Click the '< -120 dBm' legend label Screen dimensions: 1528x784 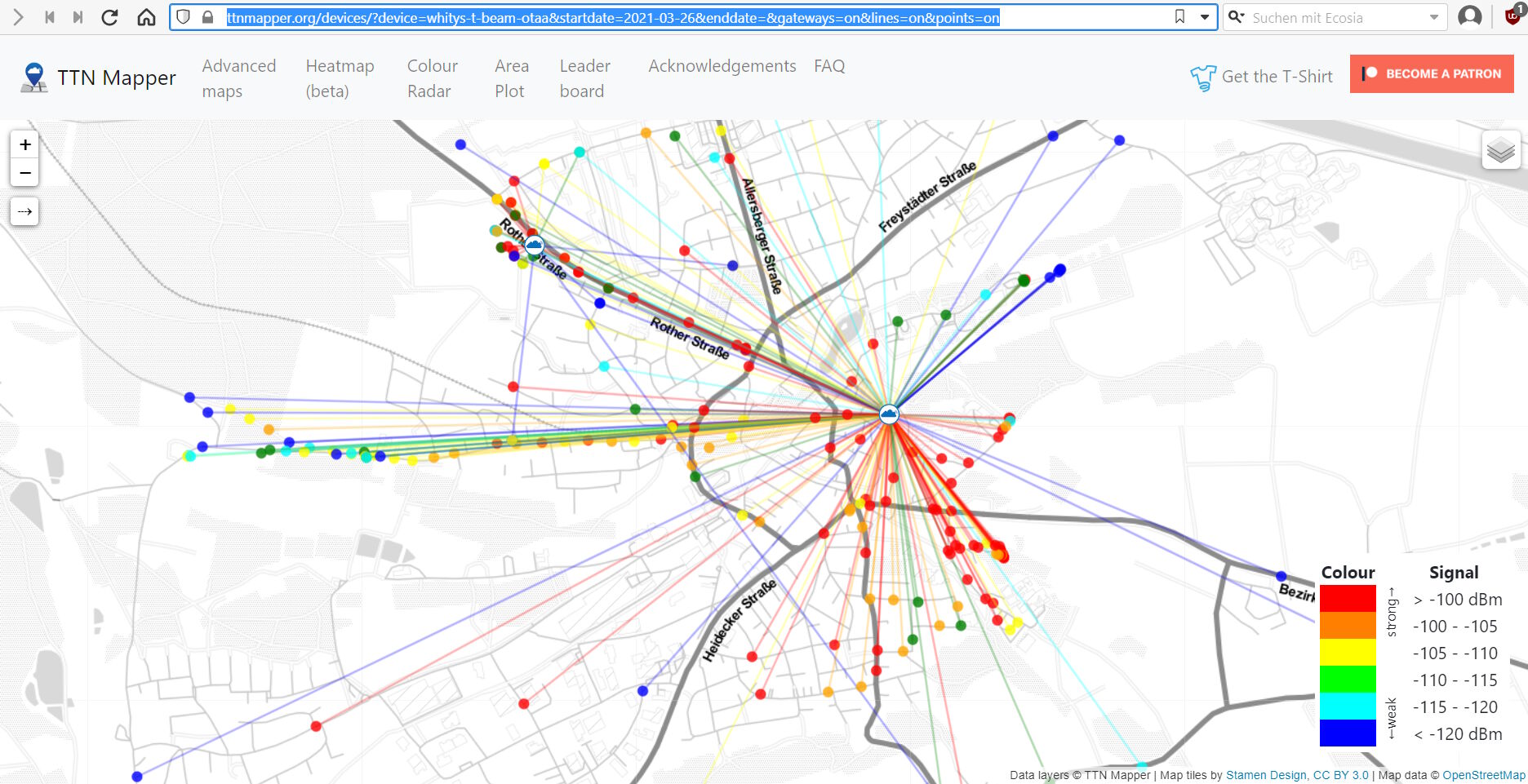[1457, 734]
